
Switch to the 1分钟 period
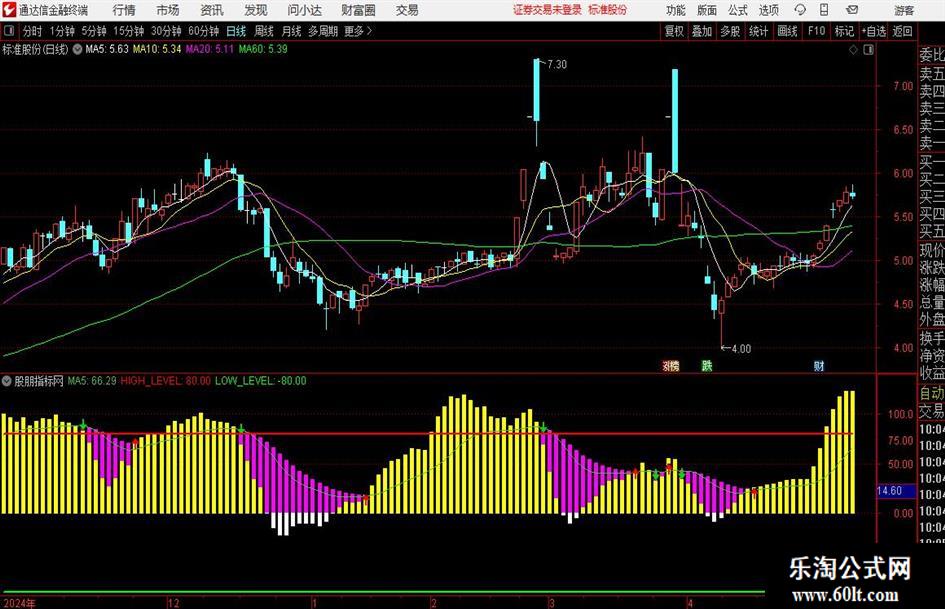click(62, 31)
